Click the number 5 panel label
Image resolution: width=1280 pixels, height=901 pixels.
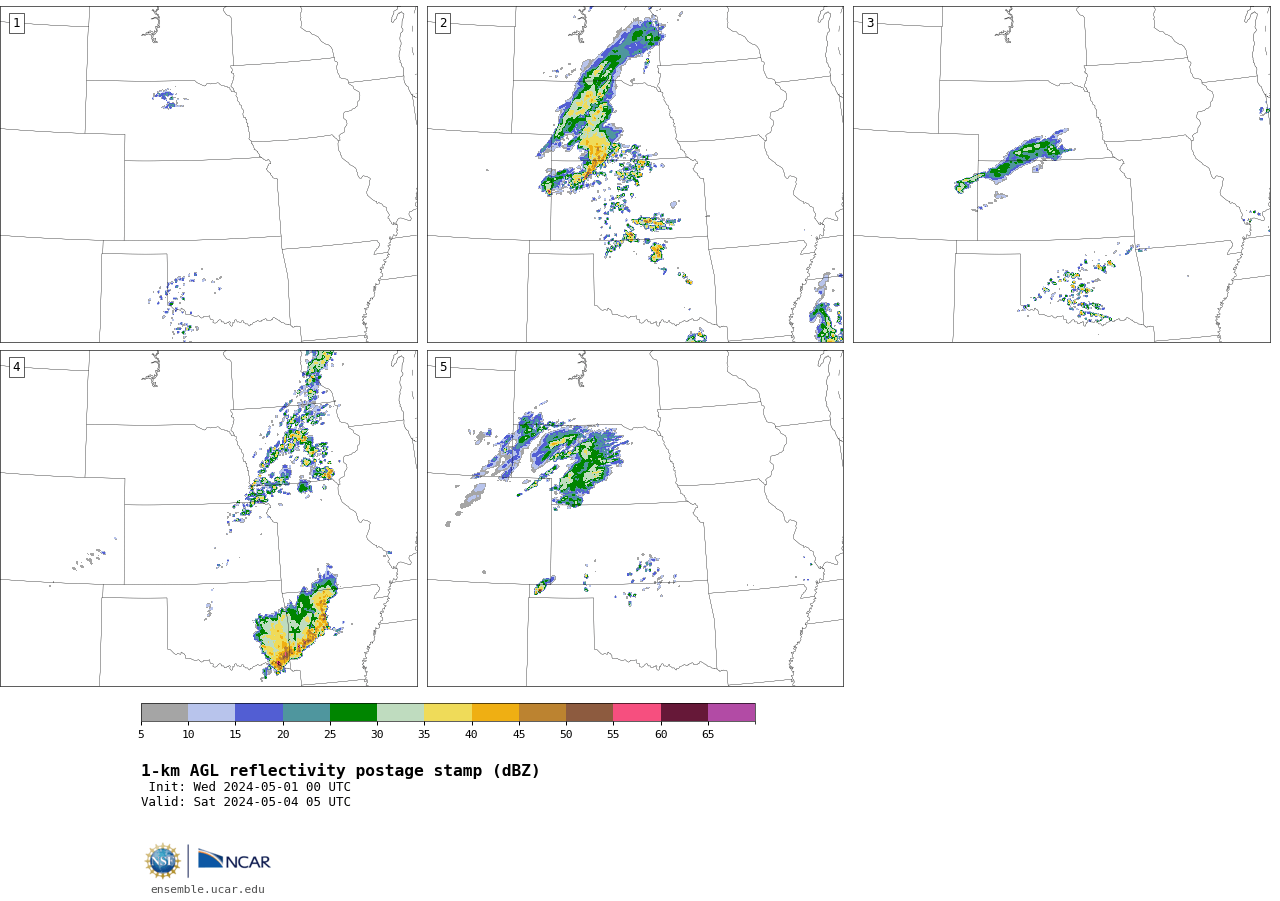[443, 367]
